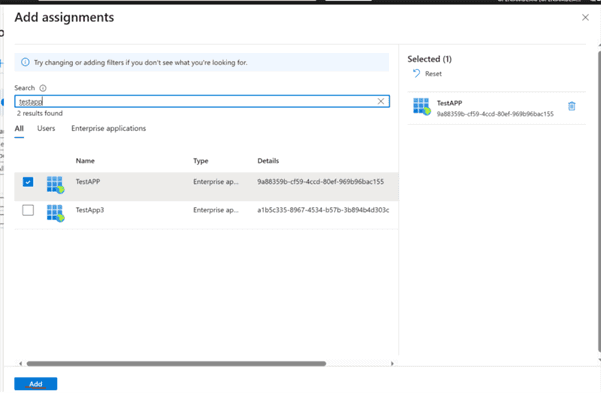The height and width of the screenshot is (393, 601).
Task: Click Enterprise ap... type of TestApp3 row
Action: click(x=216, y=210)
